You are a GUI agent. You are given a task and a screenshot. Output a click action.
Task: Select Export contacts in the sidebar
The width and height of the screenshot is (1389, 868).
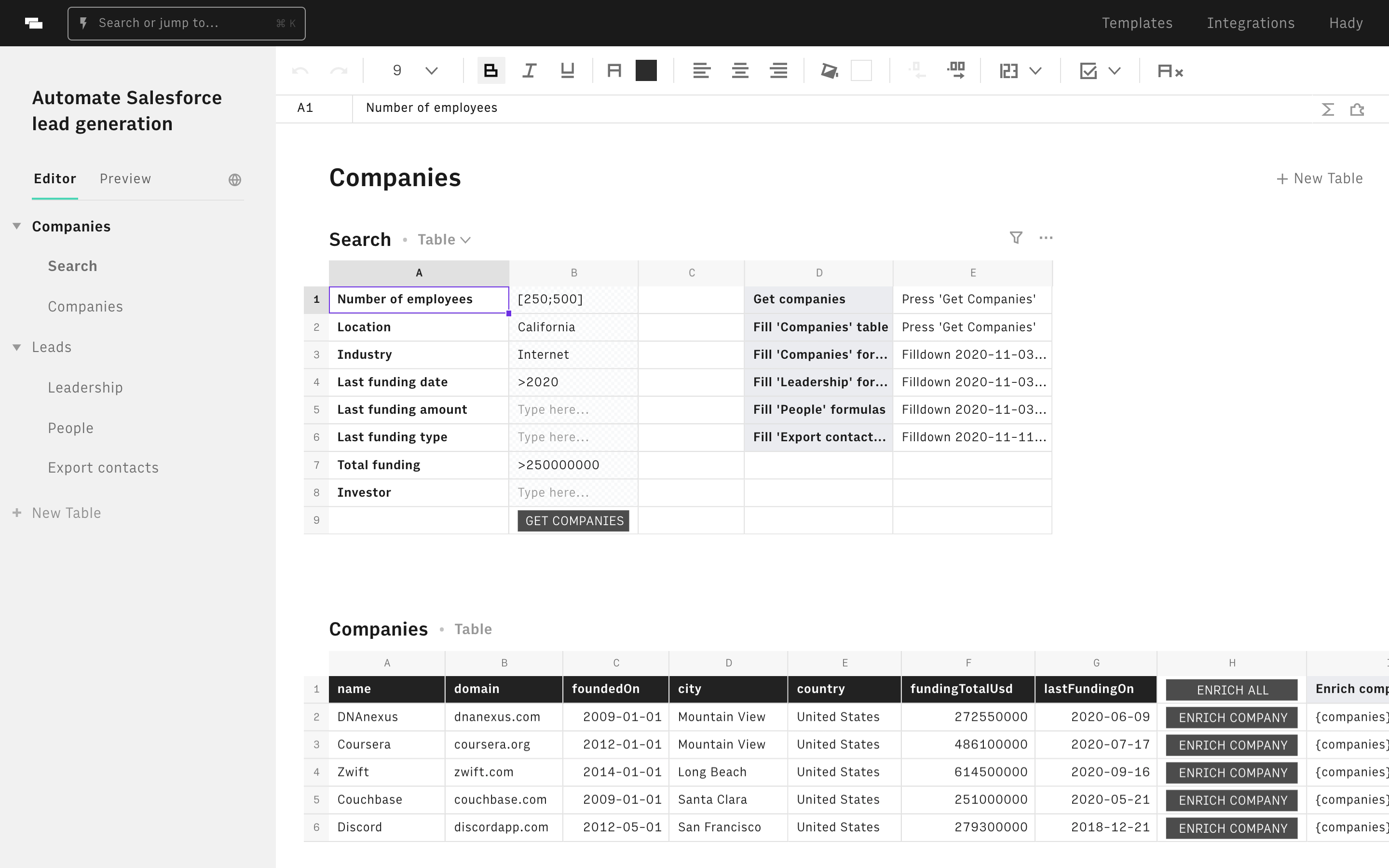tap(103, 468)
